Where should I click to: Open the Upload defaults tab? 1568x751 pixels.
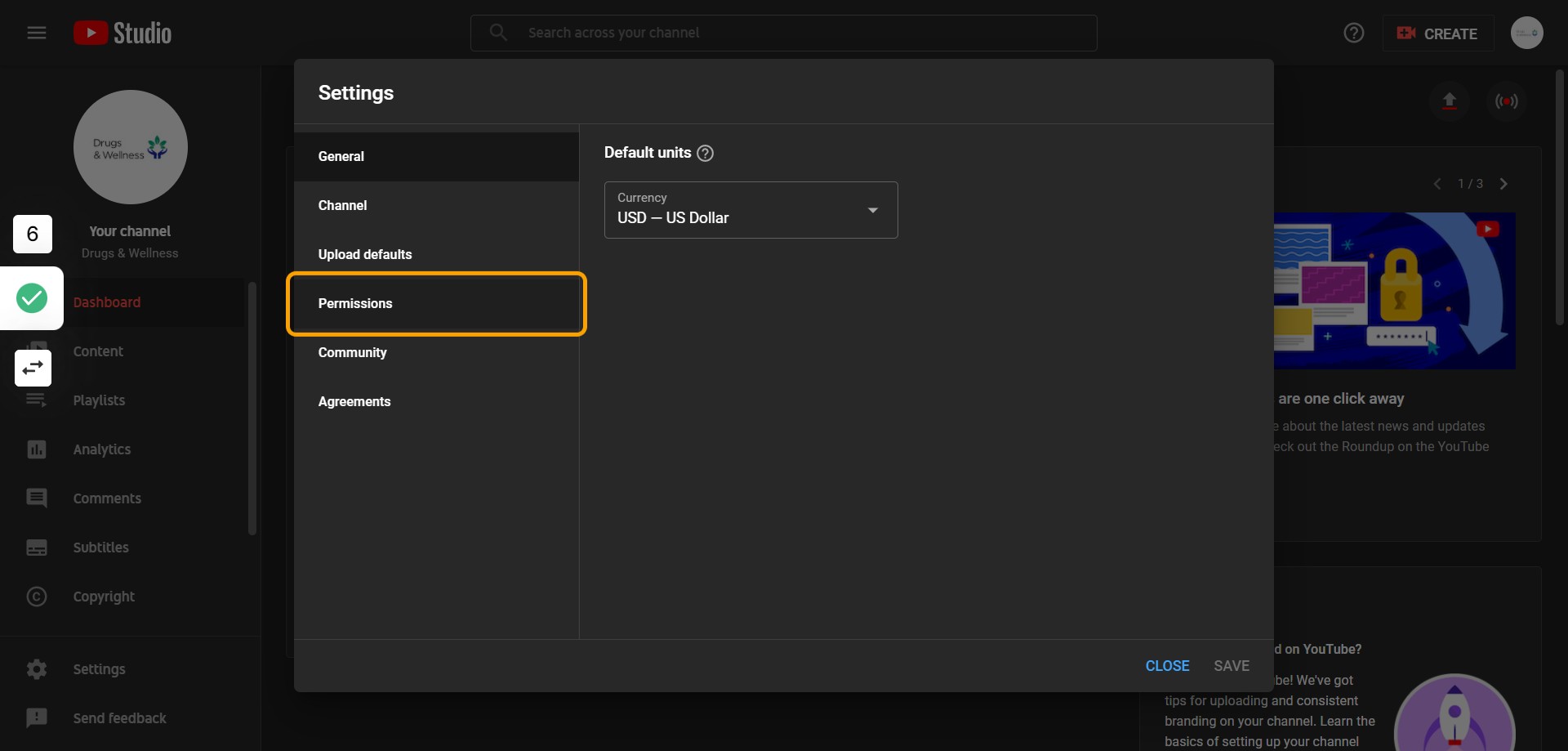pyautogui.click(x=436, y=254)
